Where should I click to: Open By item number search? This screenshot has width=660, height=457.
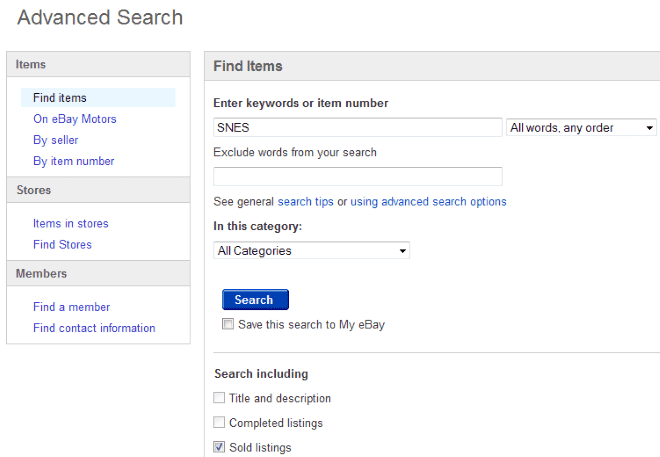click(x=74, y=161)
